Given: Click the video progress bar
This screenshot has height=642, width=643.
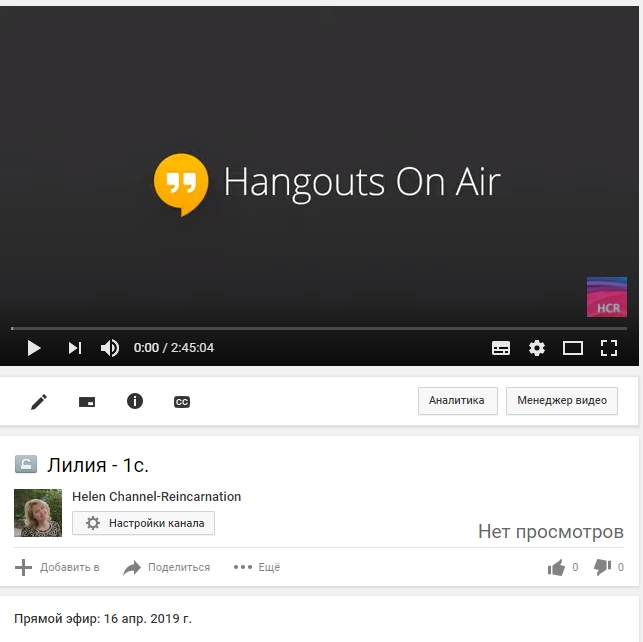Looking at the screenshot, I should [318, 328].
